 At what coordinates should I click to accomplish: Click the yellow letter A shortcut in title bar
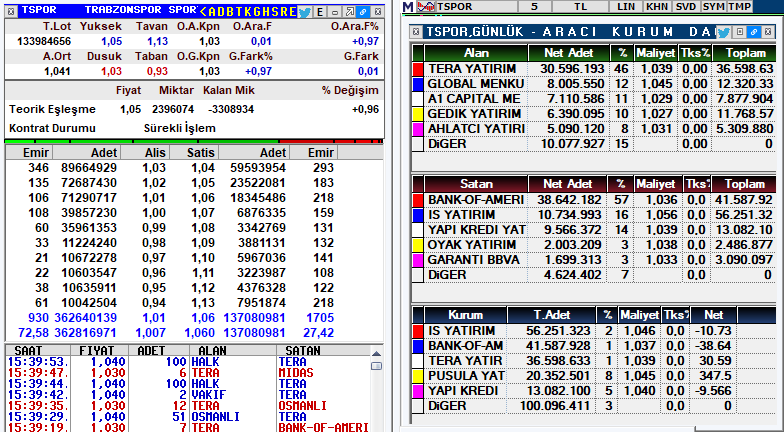click(212, 12)
